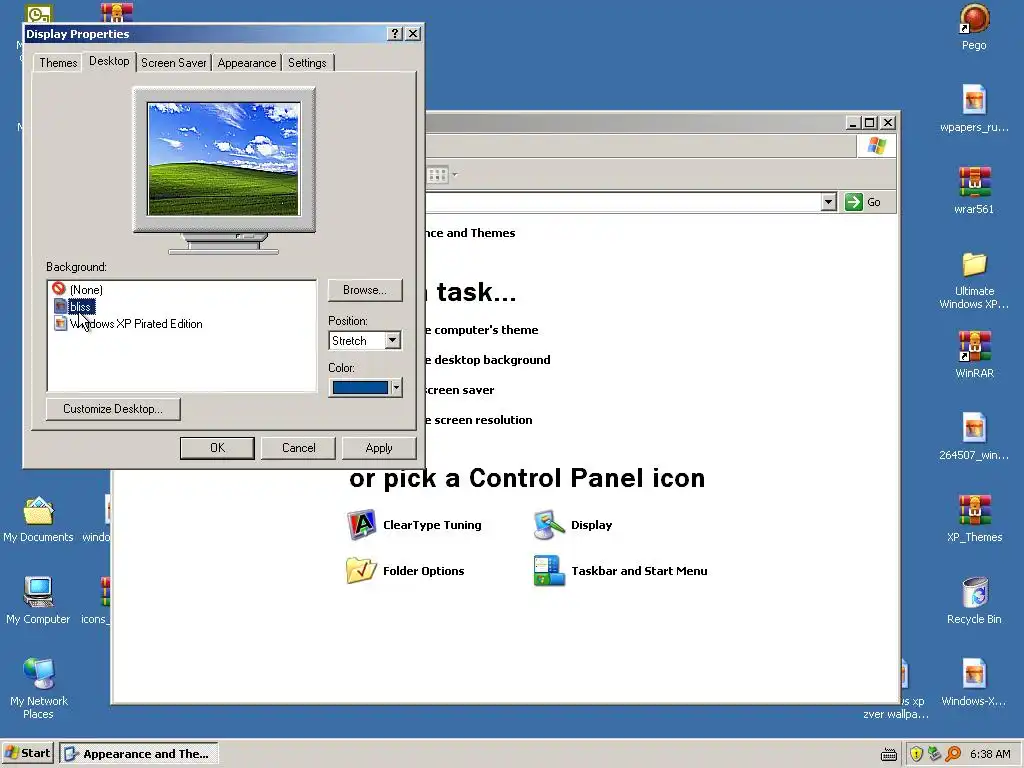Click the Browse... button
The width and height of the screenshot is (1024, 768).
[x=364, y=290]
